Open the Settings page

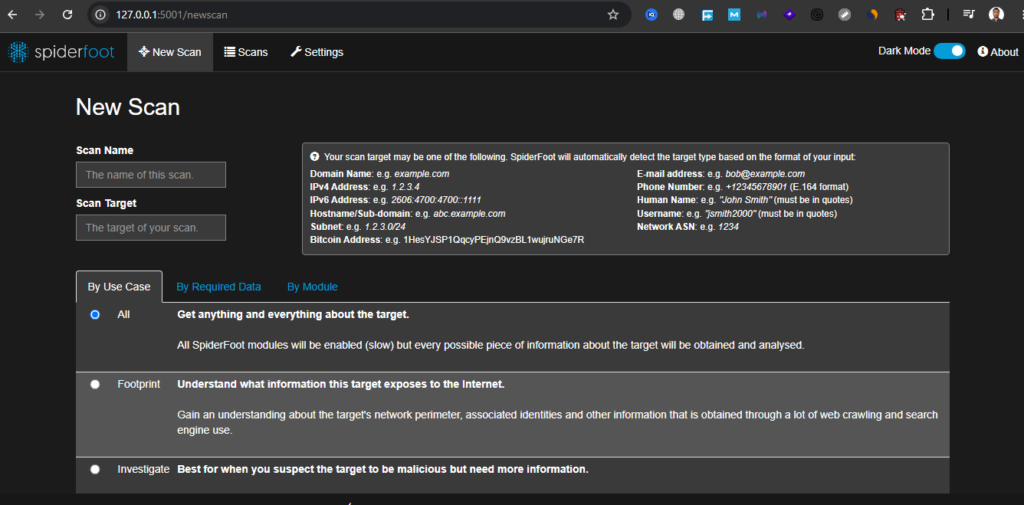point(317,52)
